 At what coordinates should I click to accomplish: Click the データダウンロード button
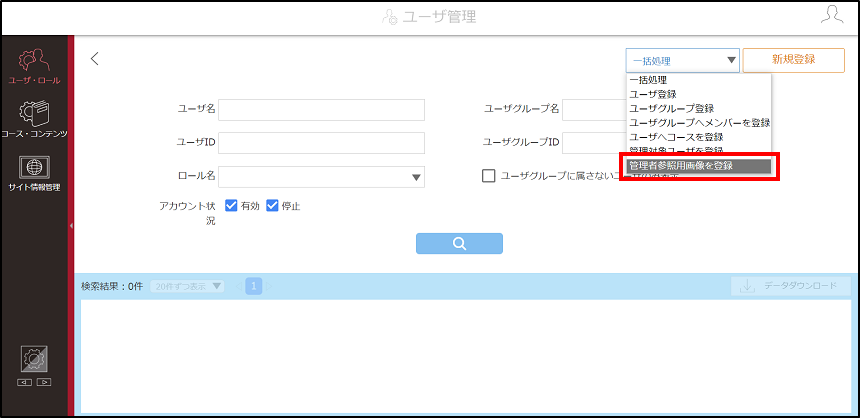(x=791, y=286)
